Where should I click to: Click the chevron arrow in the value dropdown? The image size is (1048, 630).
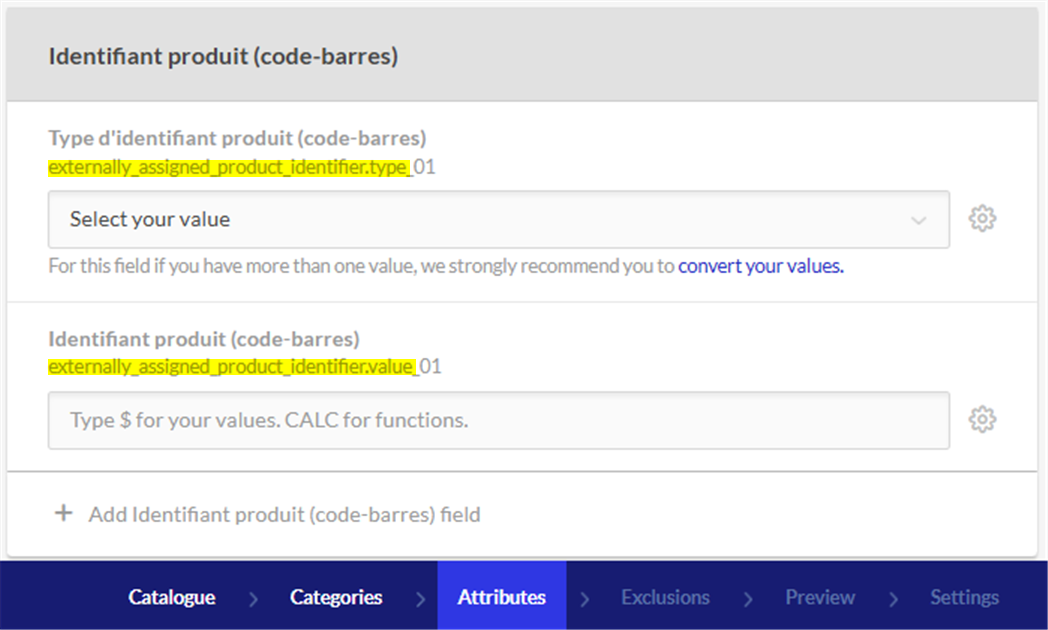click(918, 220)
